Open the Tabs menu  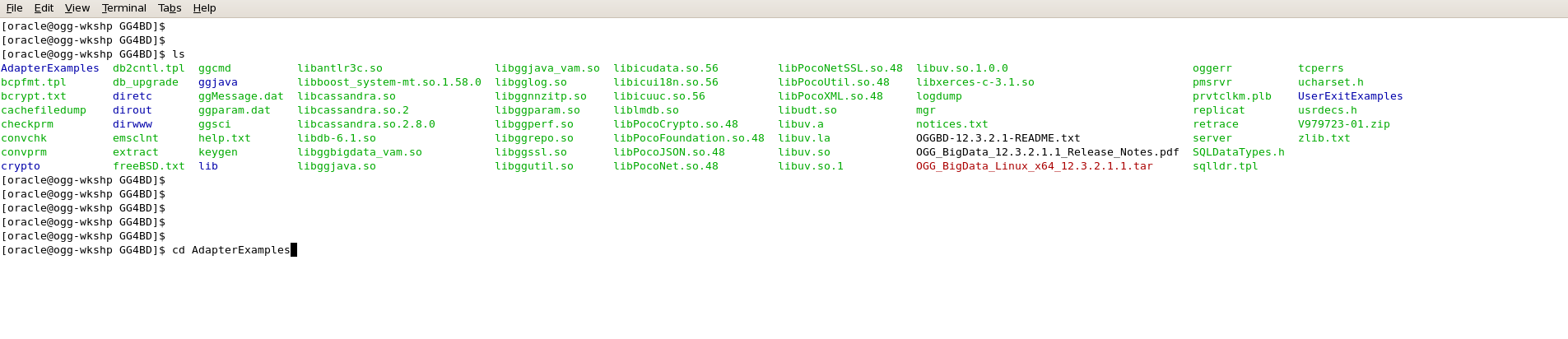pyautogui.click(x=170, y=8)
